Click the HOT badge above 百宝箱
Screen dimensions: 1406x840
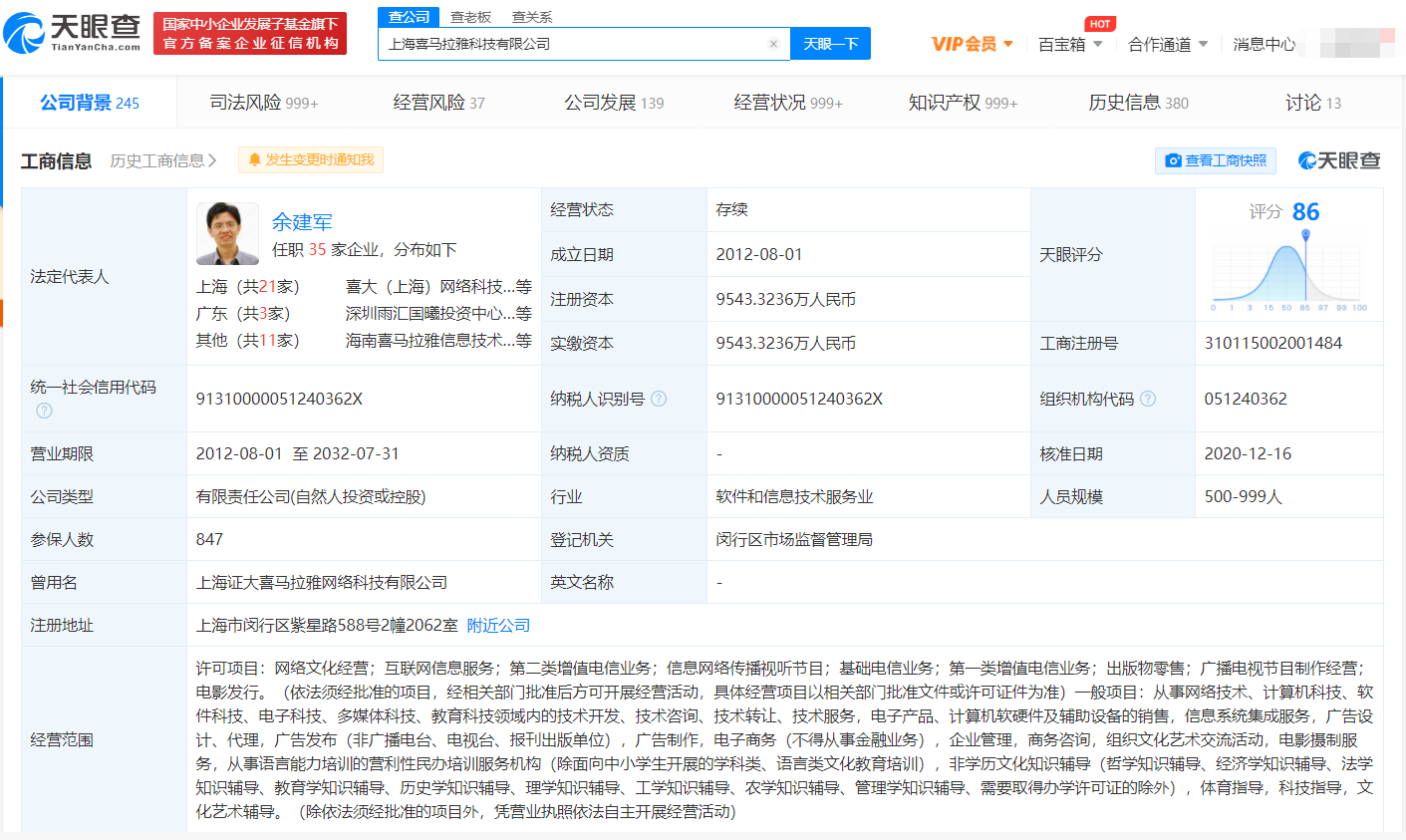(1100, 24)
